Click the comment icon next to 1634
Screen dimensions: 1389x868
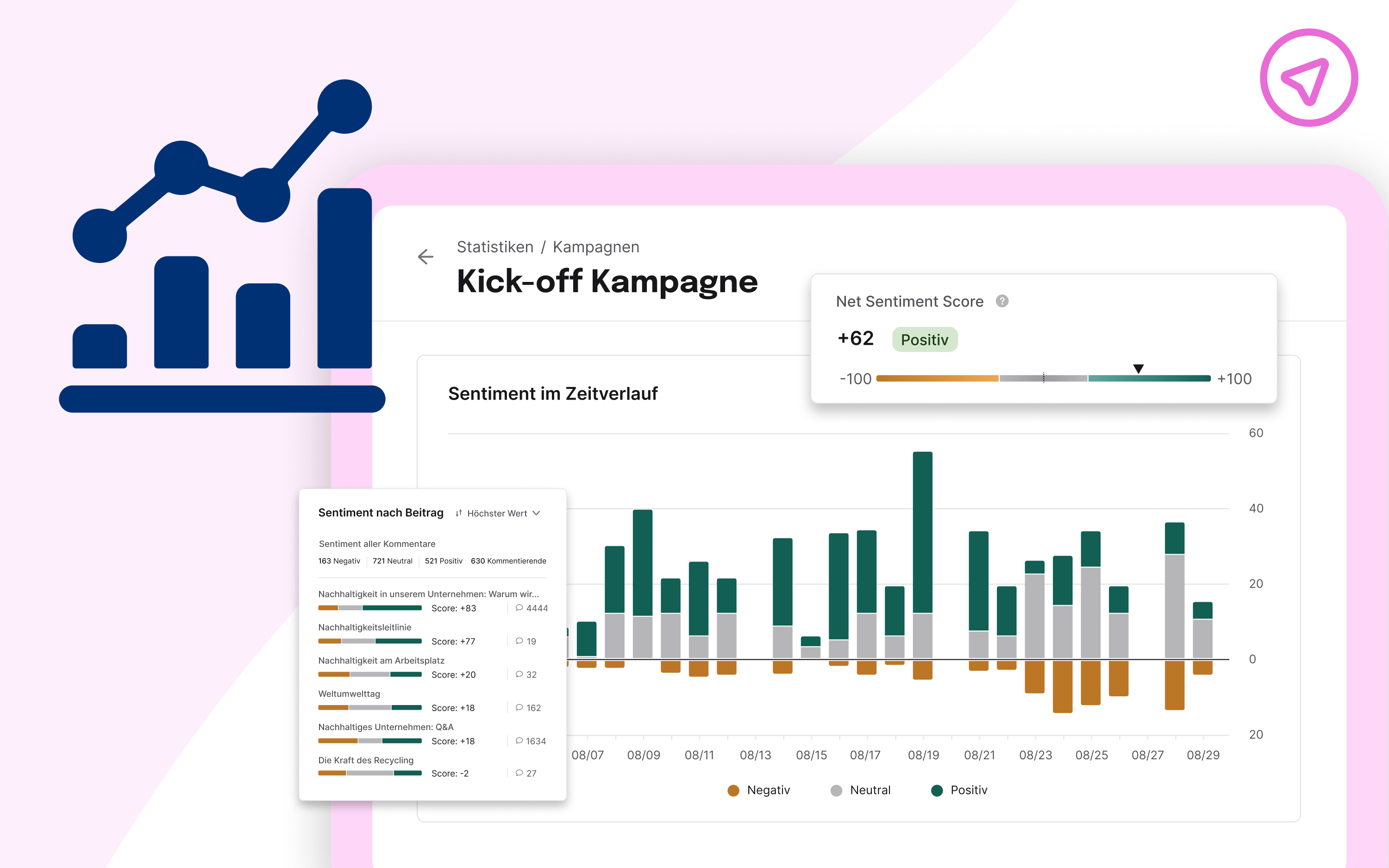point(519,741)
